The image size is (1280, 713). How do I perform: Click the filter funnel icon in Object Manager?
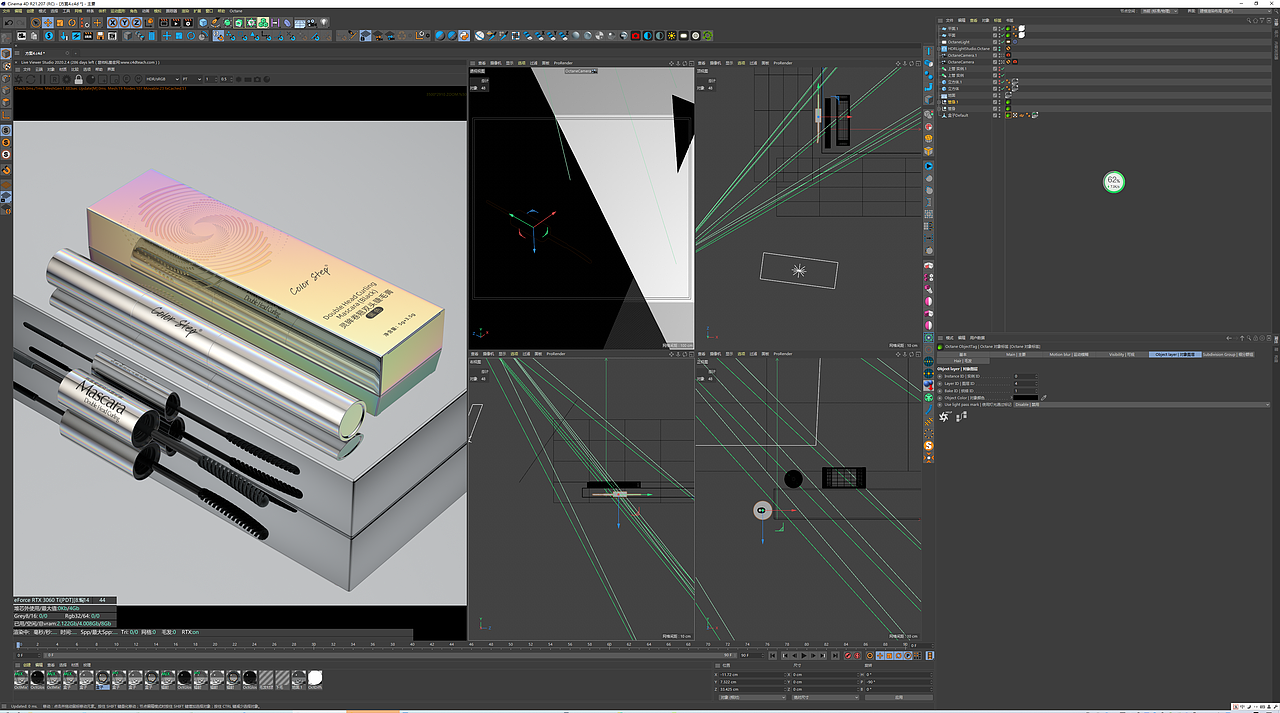[x=1262, y=20]
